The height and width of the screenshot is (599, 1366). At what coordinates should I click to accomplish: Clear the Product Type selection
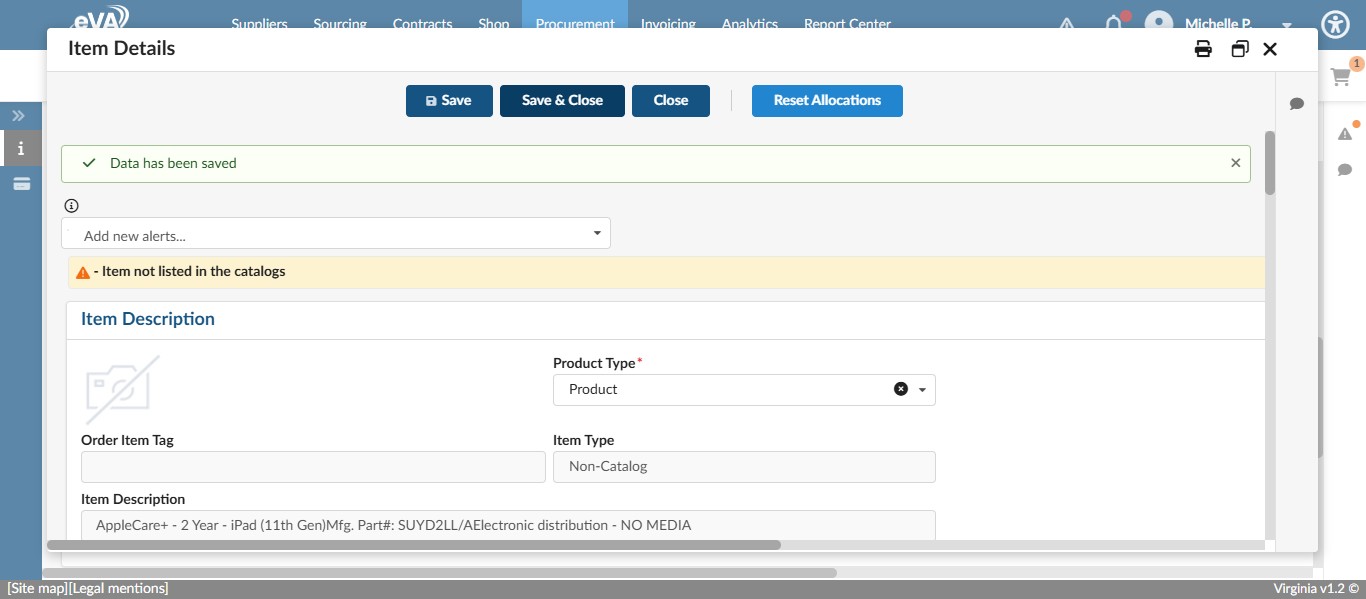(x=900, y=389)
